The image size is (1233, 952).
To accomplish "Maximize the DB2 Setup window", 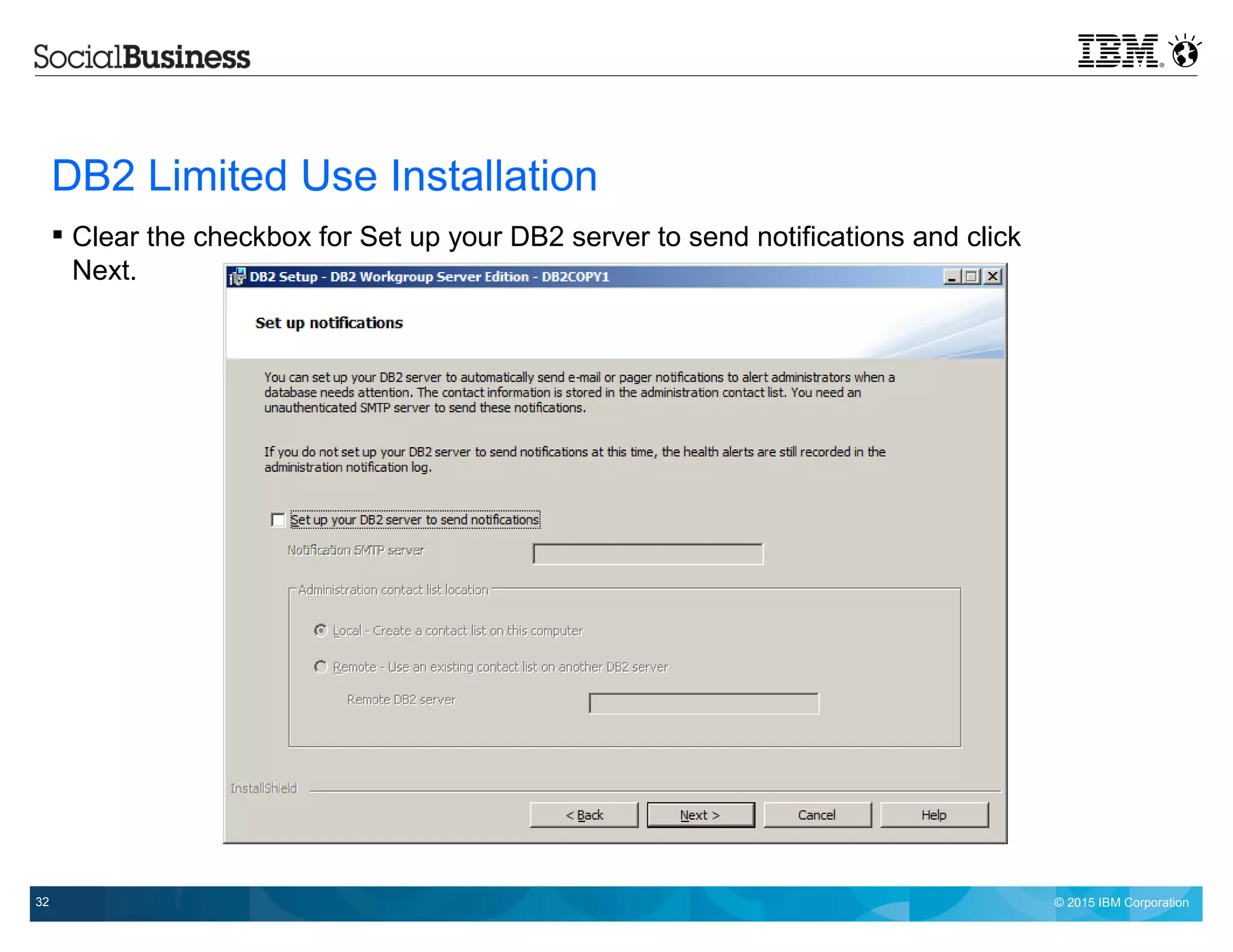I will 971,277.
